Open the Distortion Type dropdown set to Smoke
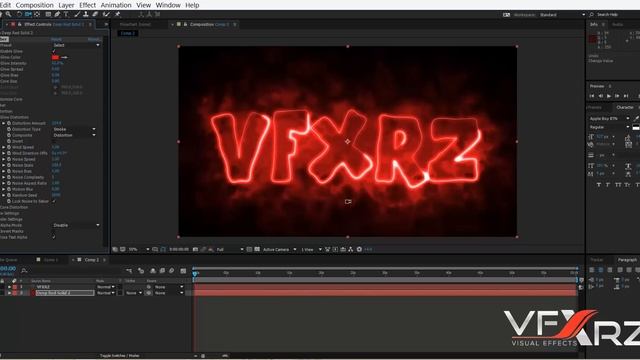Viewport: 640px width, 360px height. 75,129
